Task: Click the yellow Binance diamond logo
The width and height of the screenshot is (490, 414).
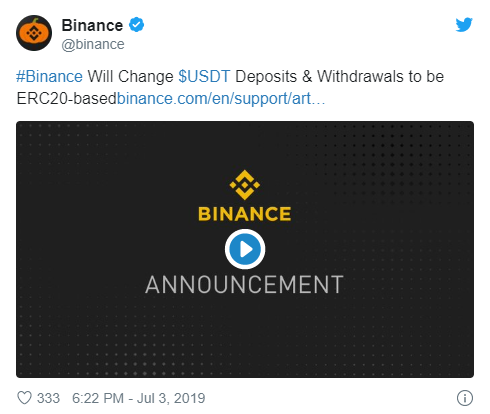Action: pos(245,185)
